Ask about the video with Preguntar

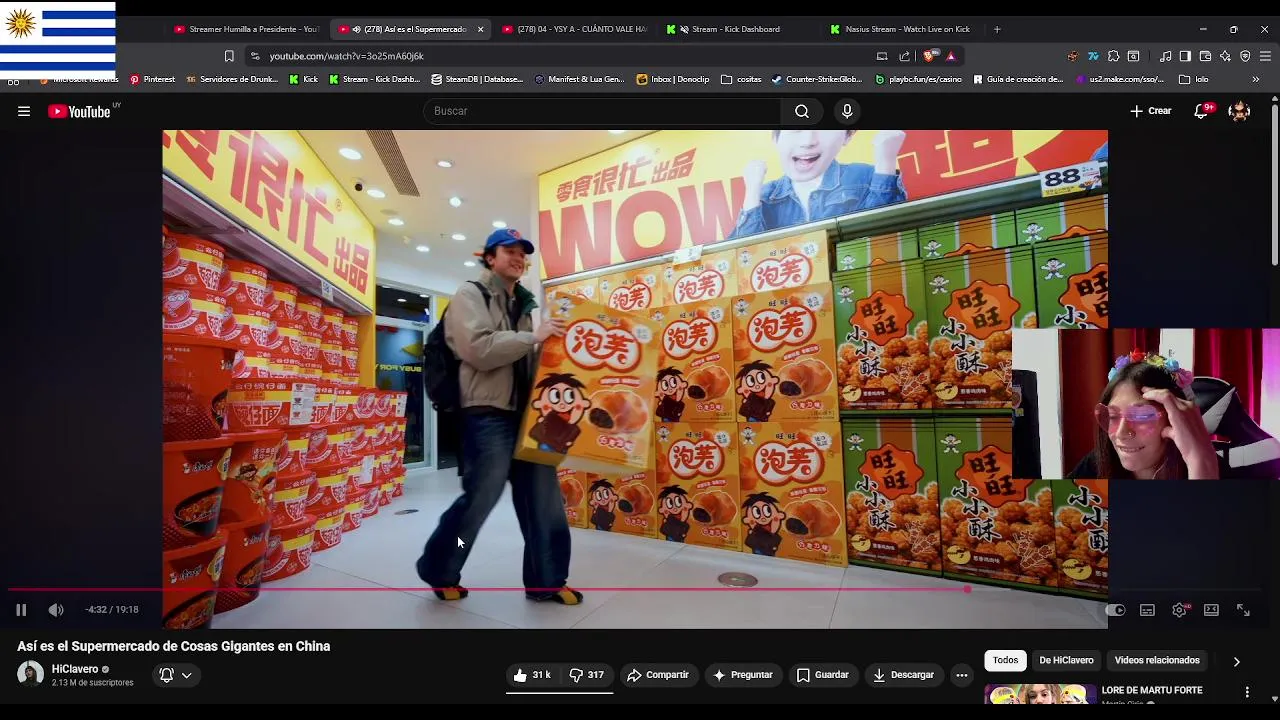coord(742,675)
